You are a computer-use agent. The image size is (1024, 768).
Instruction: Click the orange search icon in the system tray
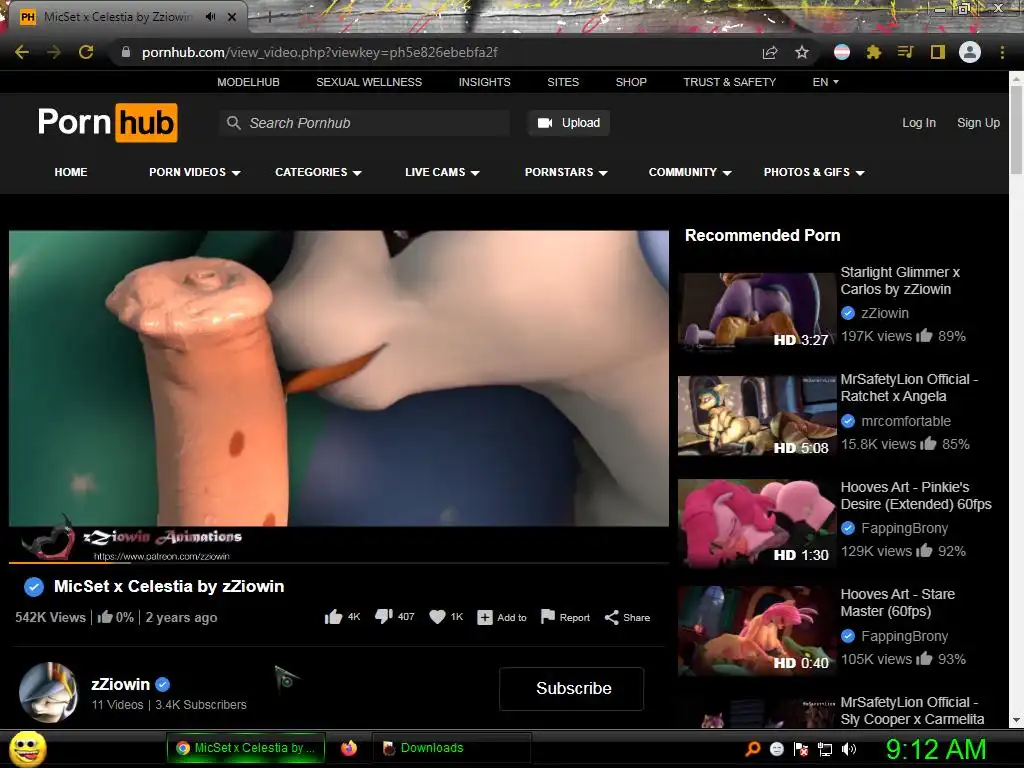click(753, 749)
